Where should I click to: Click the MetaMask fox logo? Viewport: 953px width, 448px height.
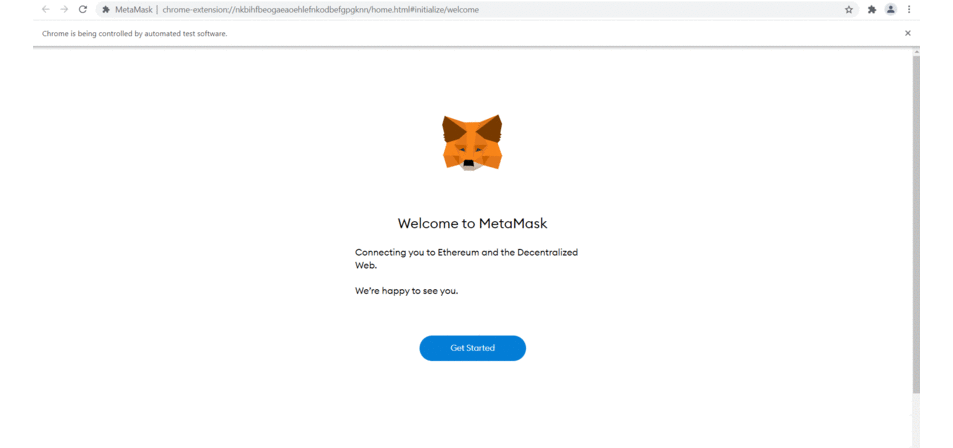click(x=472, y=142)
